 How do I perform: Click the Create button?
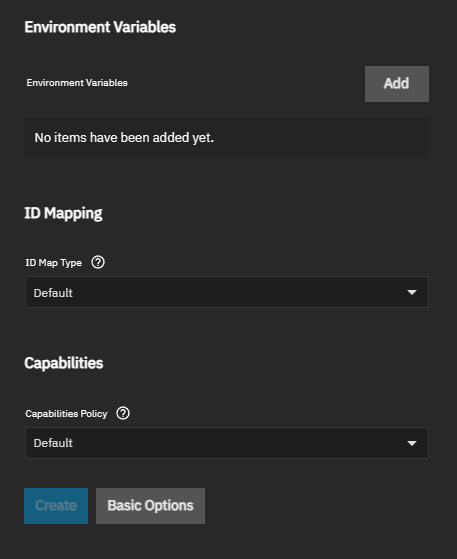56,506
